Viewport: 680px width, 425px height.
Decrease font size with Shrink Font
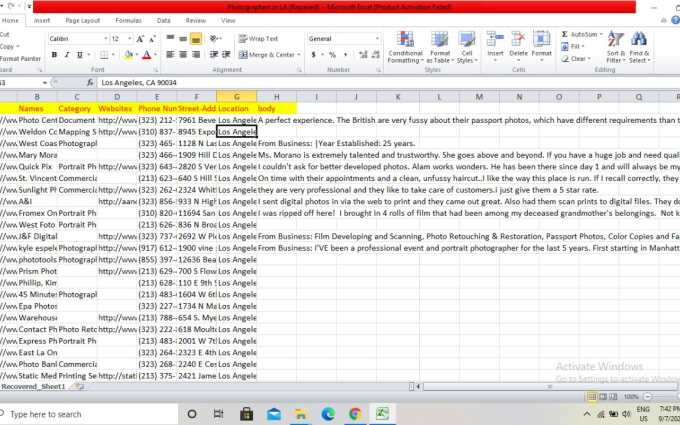point(152,39)
